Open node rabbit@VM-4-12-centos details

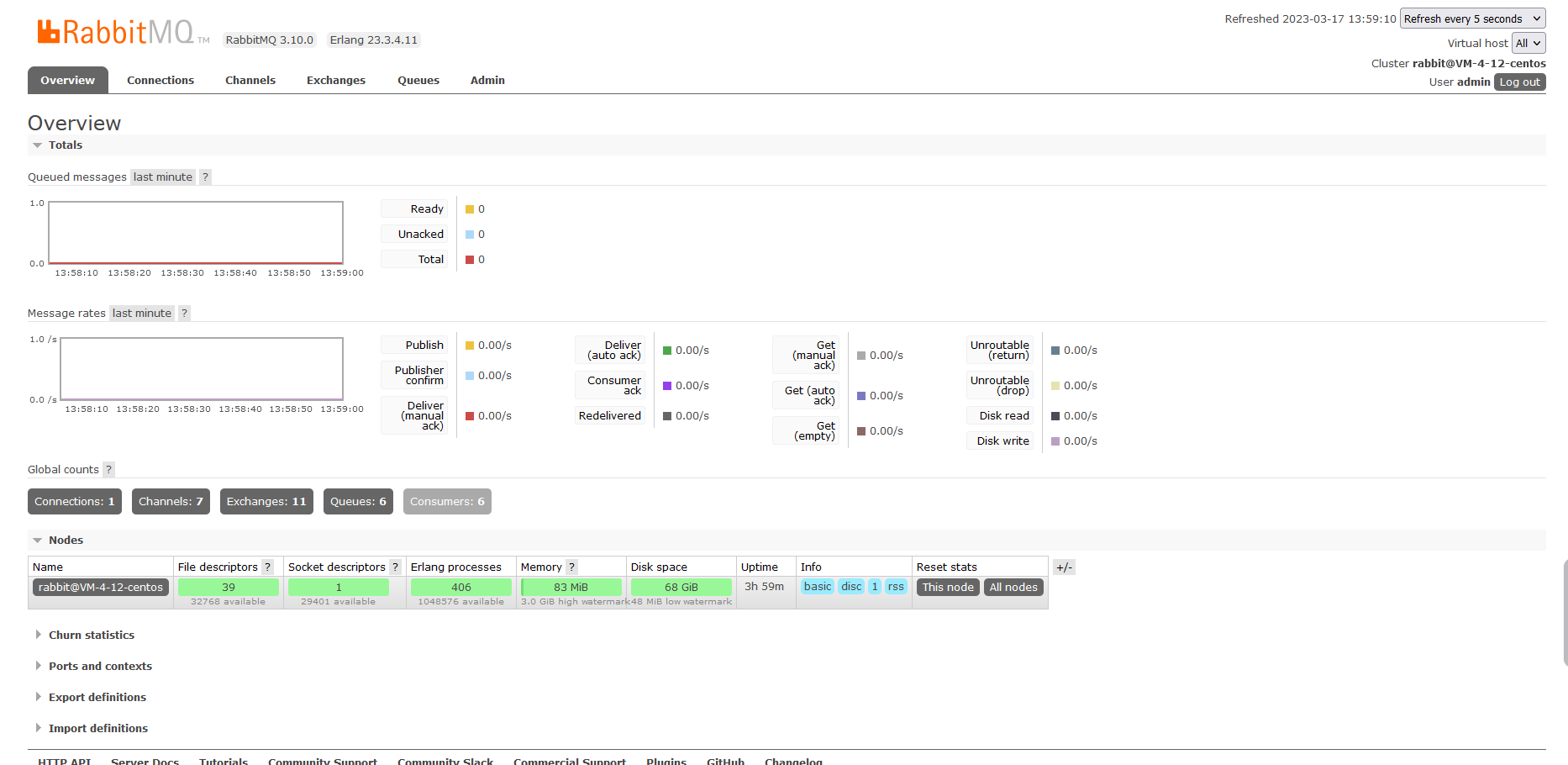(101, 587)
